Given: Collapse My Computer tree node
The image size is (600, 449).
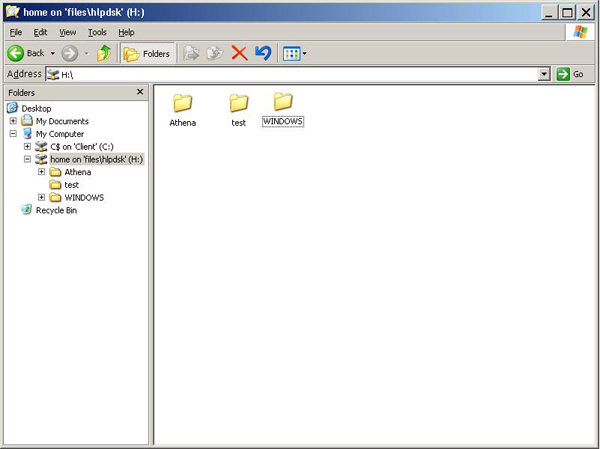Looking at the screenshot, I should pos(13,134).
